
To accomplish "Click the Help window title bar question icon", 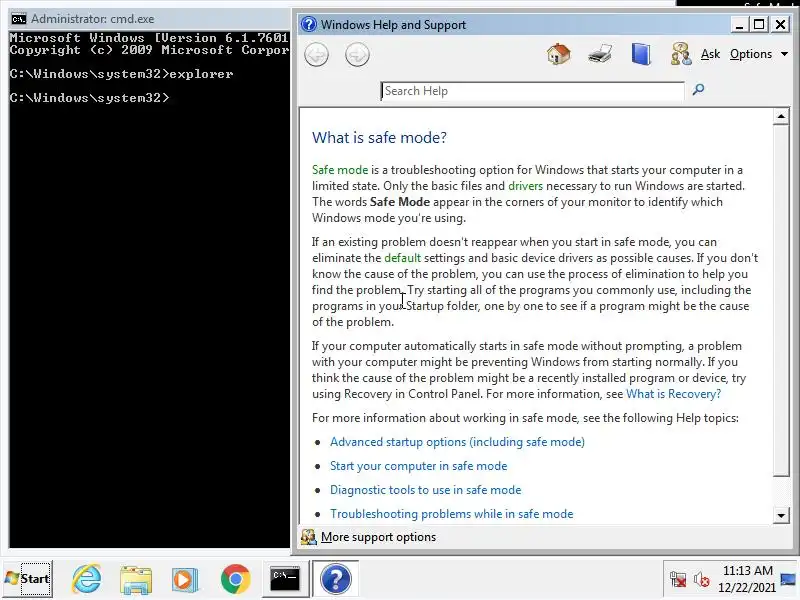I will pyautogui.click(x=309, y=24).
